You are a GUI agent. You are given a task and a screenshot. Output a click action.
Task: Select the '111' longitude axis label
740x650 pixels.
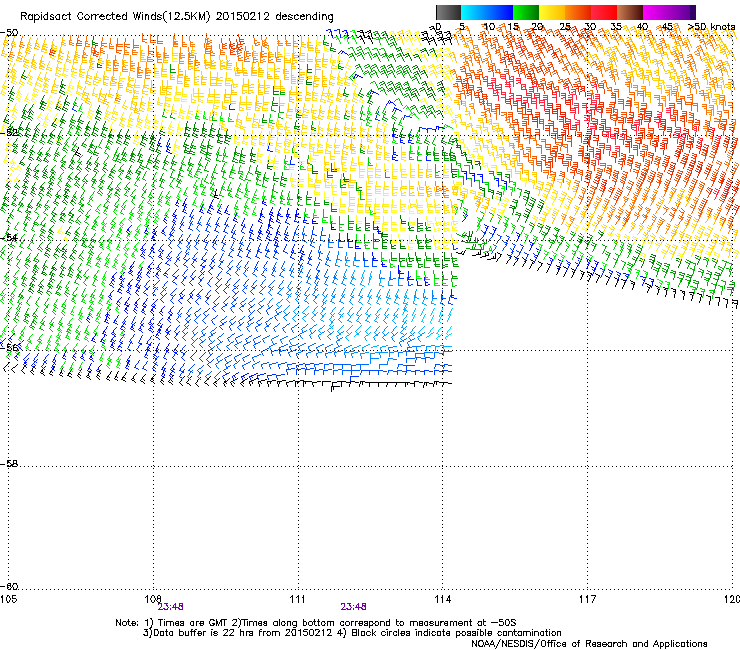click(x=297, y=599)
